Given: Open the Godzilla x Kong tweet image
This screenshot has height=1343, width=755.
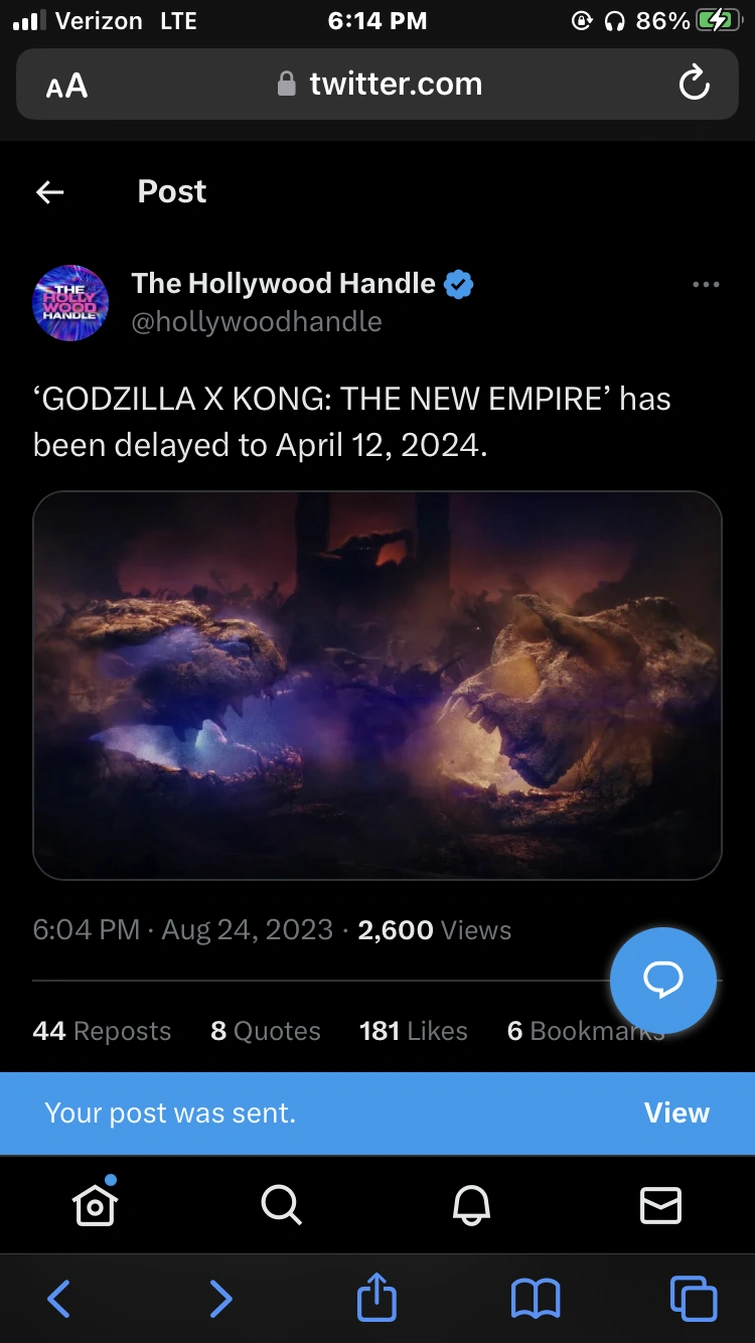Looking at the screenshot, I should coord(377,685).
